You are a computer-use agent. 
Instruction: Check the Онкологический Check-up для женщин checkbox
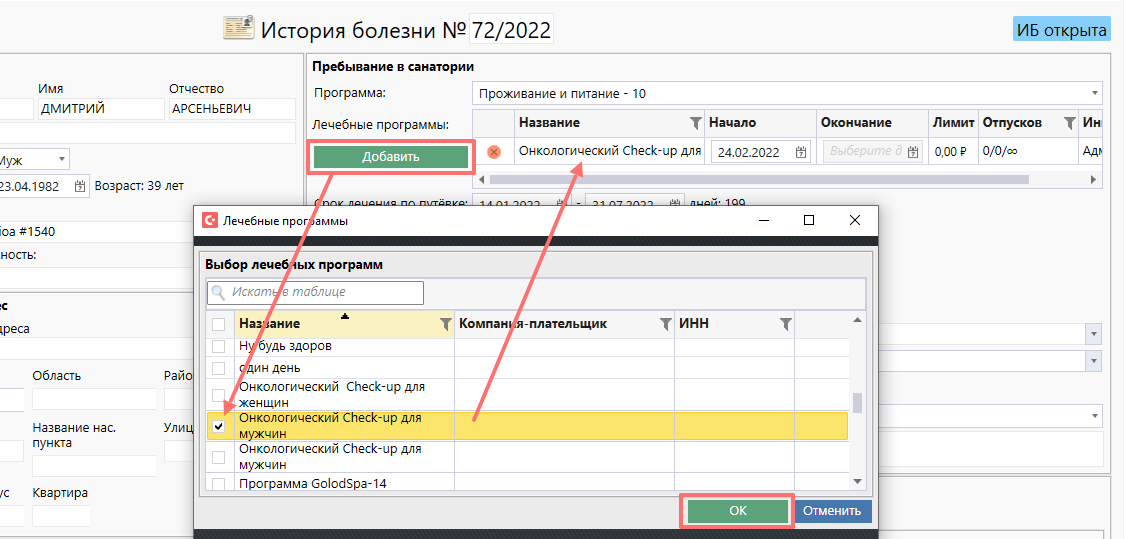pos(219,394)
